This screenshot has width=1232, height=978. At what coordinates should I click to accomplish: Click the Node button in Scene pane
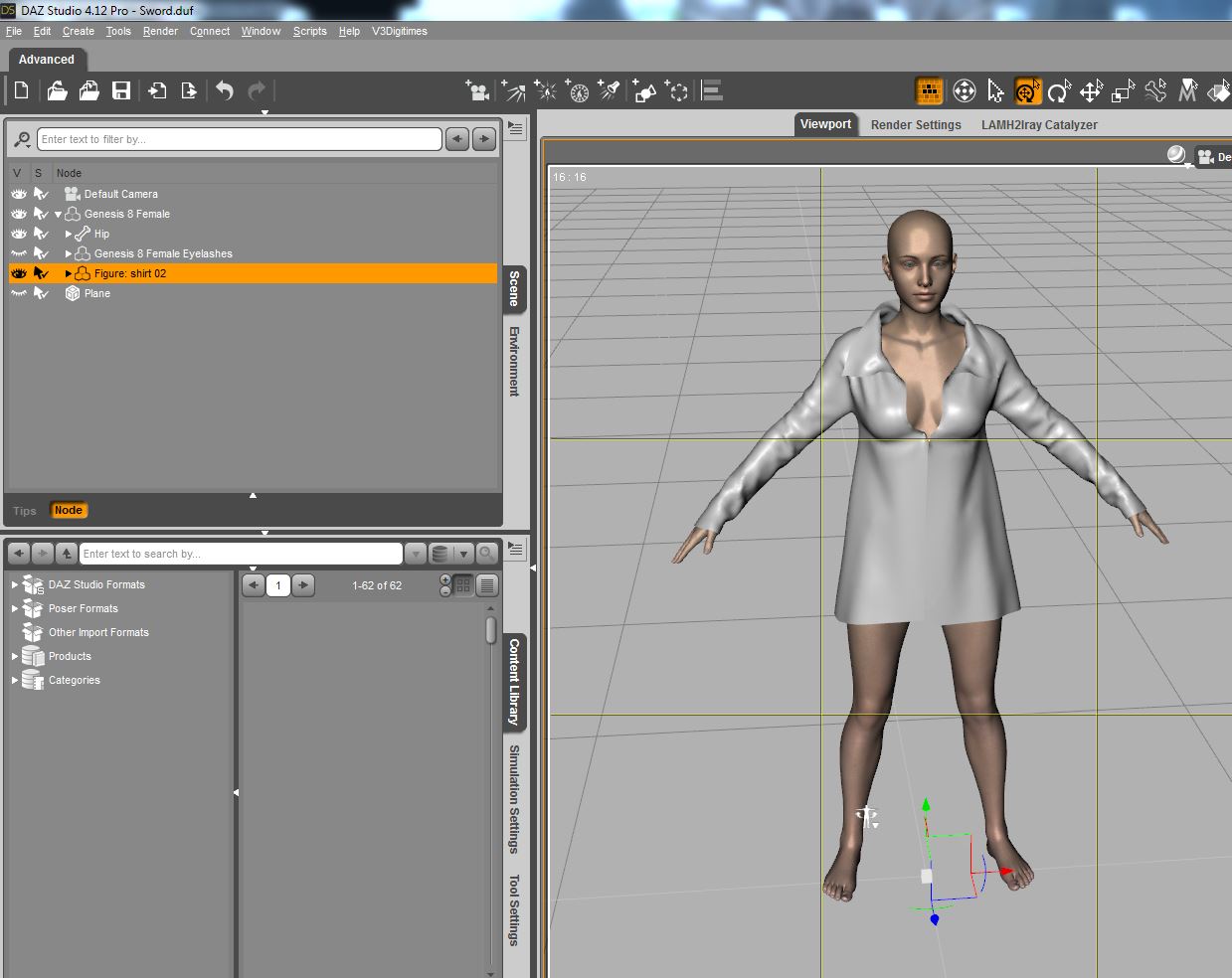(x=69, y=510)
